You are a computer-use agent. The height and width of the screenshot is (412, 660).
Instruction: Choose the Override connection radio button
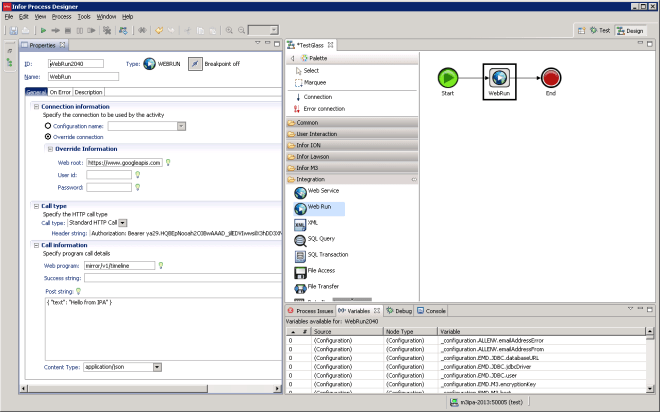(47, 137)
